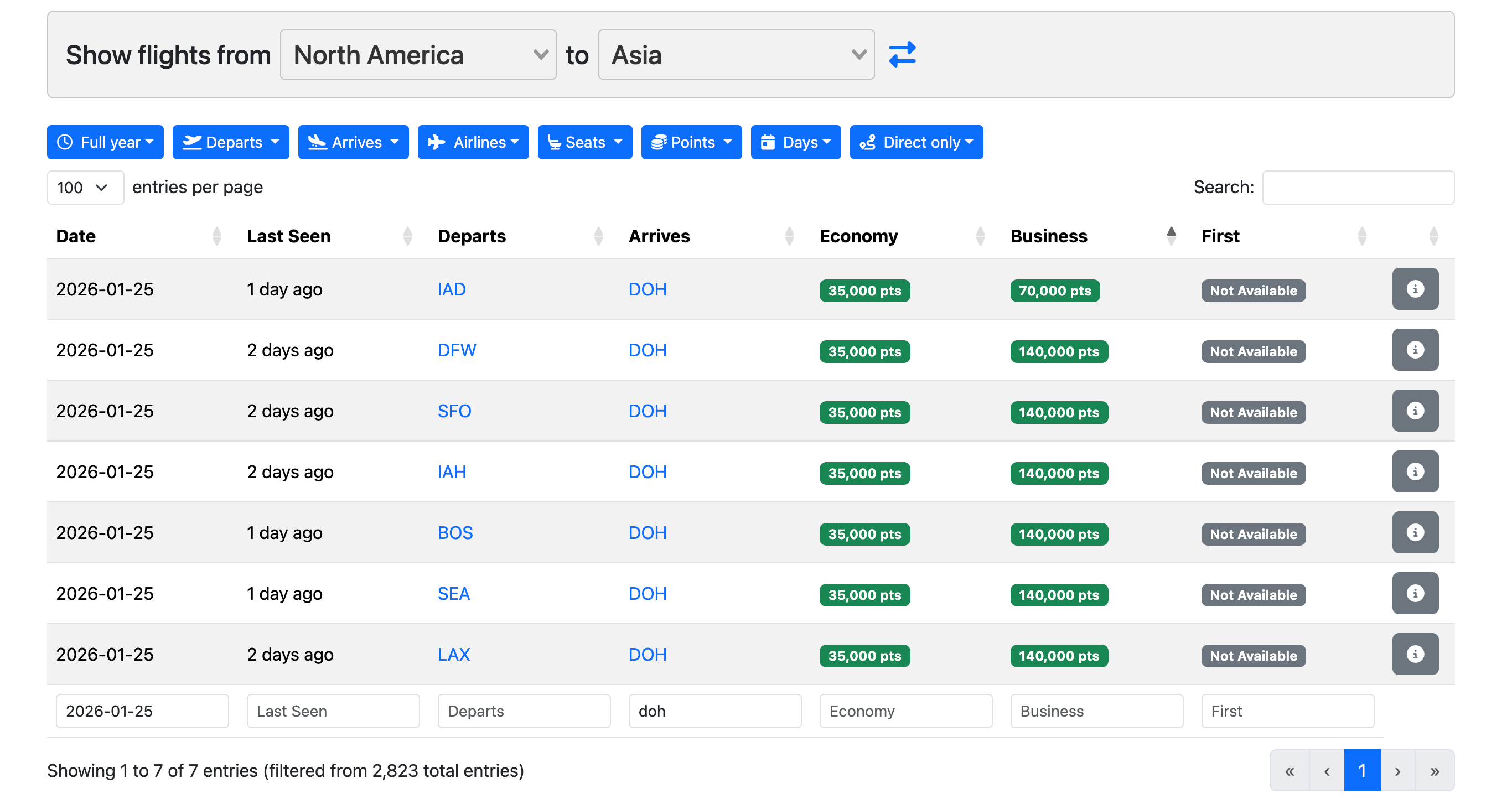Go to the last page of results
Screen dimensions: 1512x809
[1435, 771]
